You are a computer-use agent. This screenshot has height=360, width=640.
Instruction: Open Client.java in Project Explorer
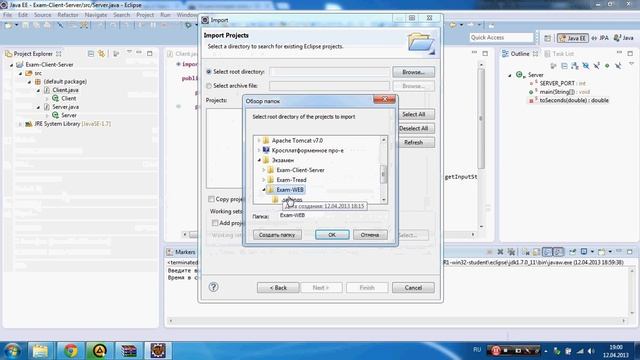click(x=65, y=90)
